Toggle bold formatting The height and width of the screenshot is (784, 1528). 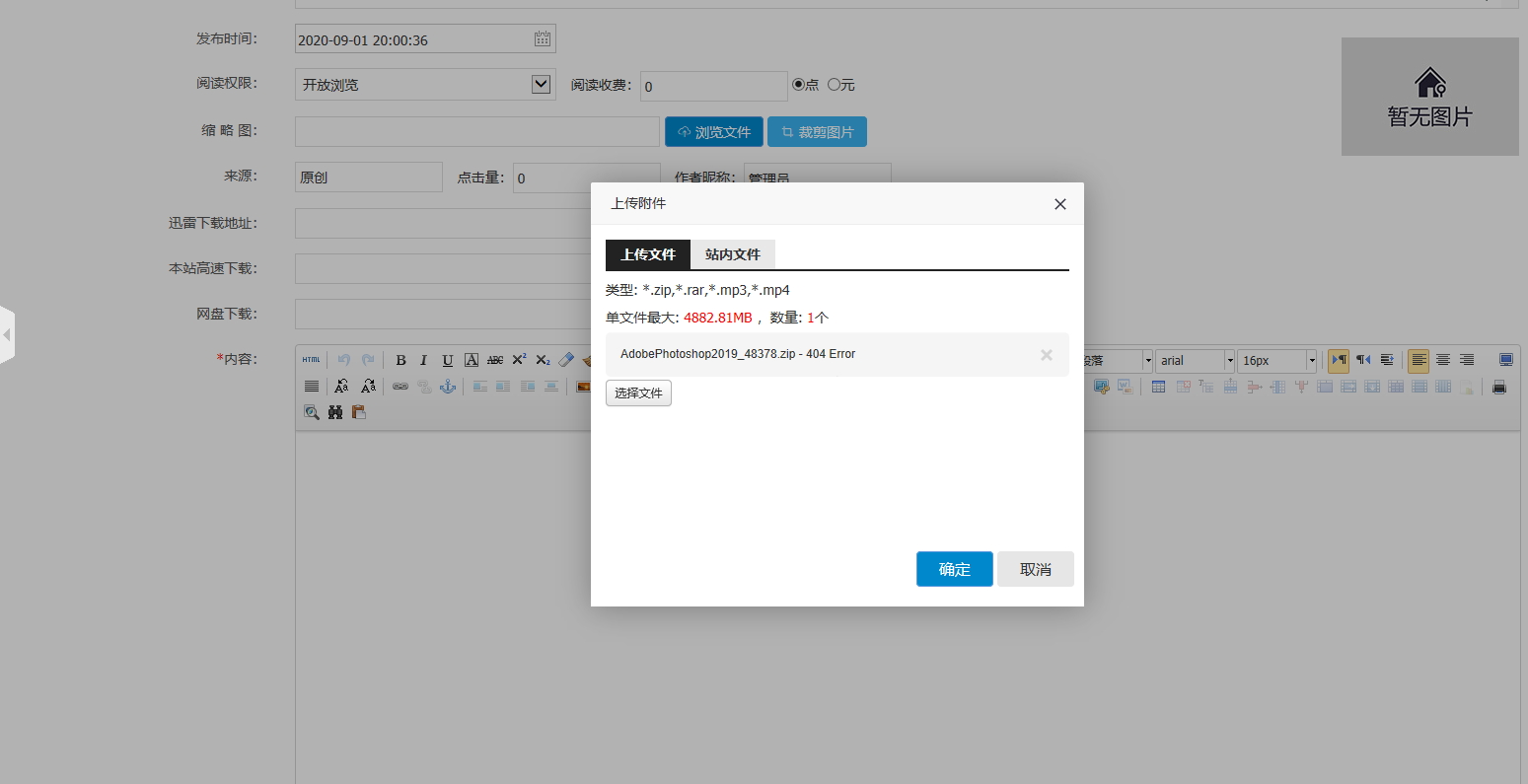(x=400, y=360)
